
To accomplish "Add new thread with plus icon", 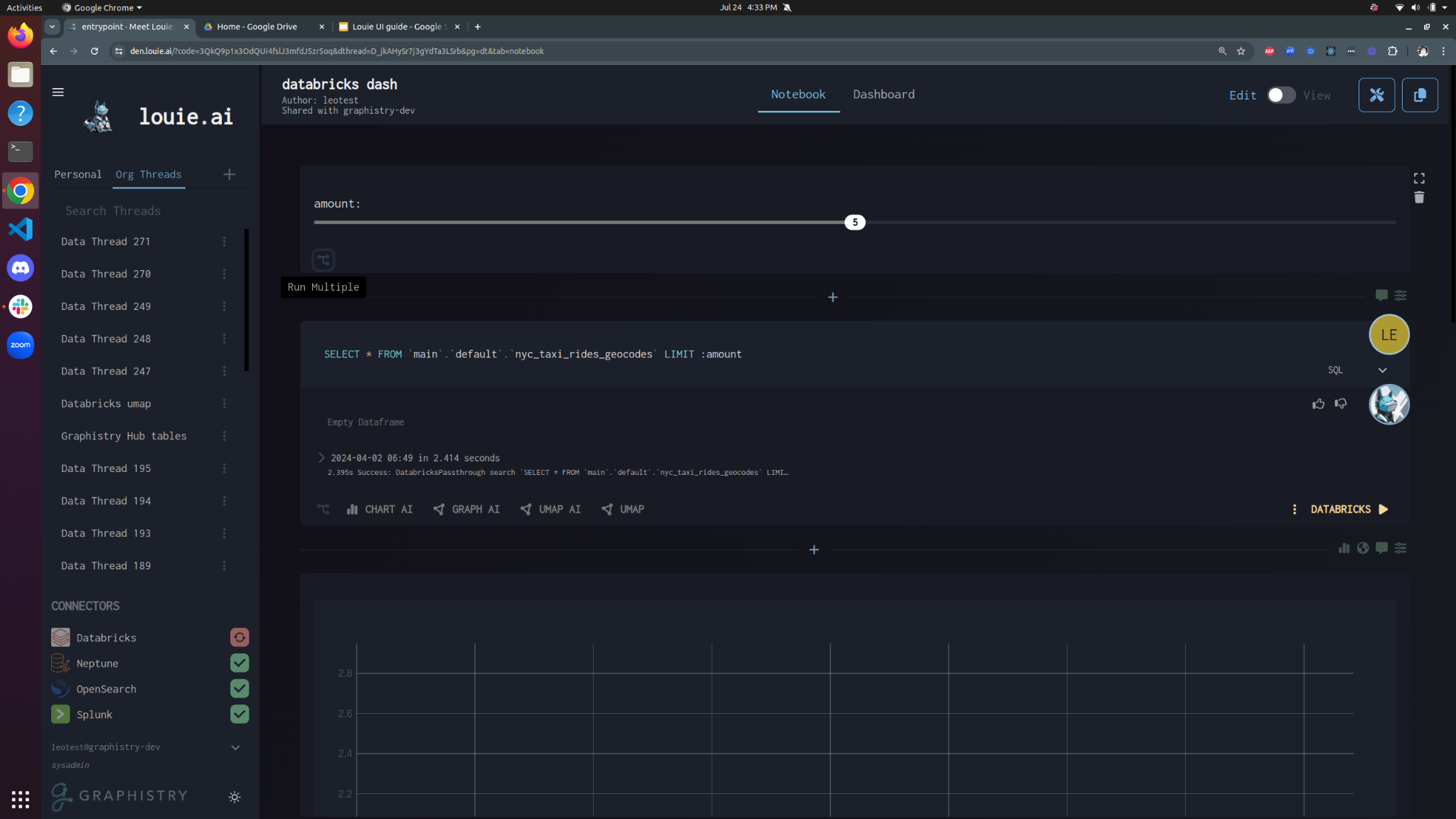I will (229, 174).
